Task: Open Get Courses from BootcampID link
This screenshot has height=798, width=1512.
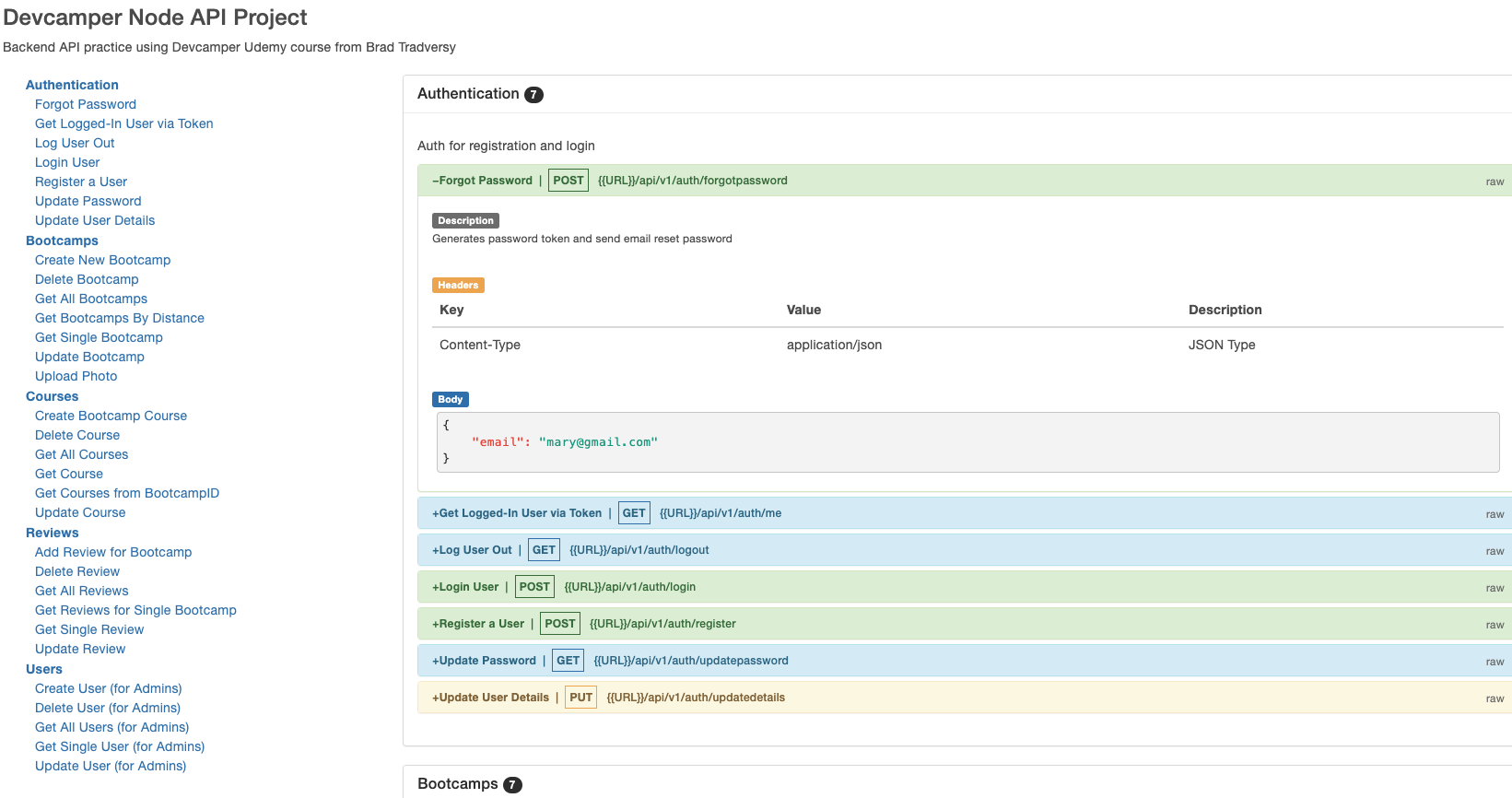Action: coord(127,493)
